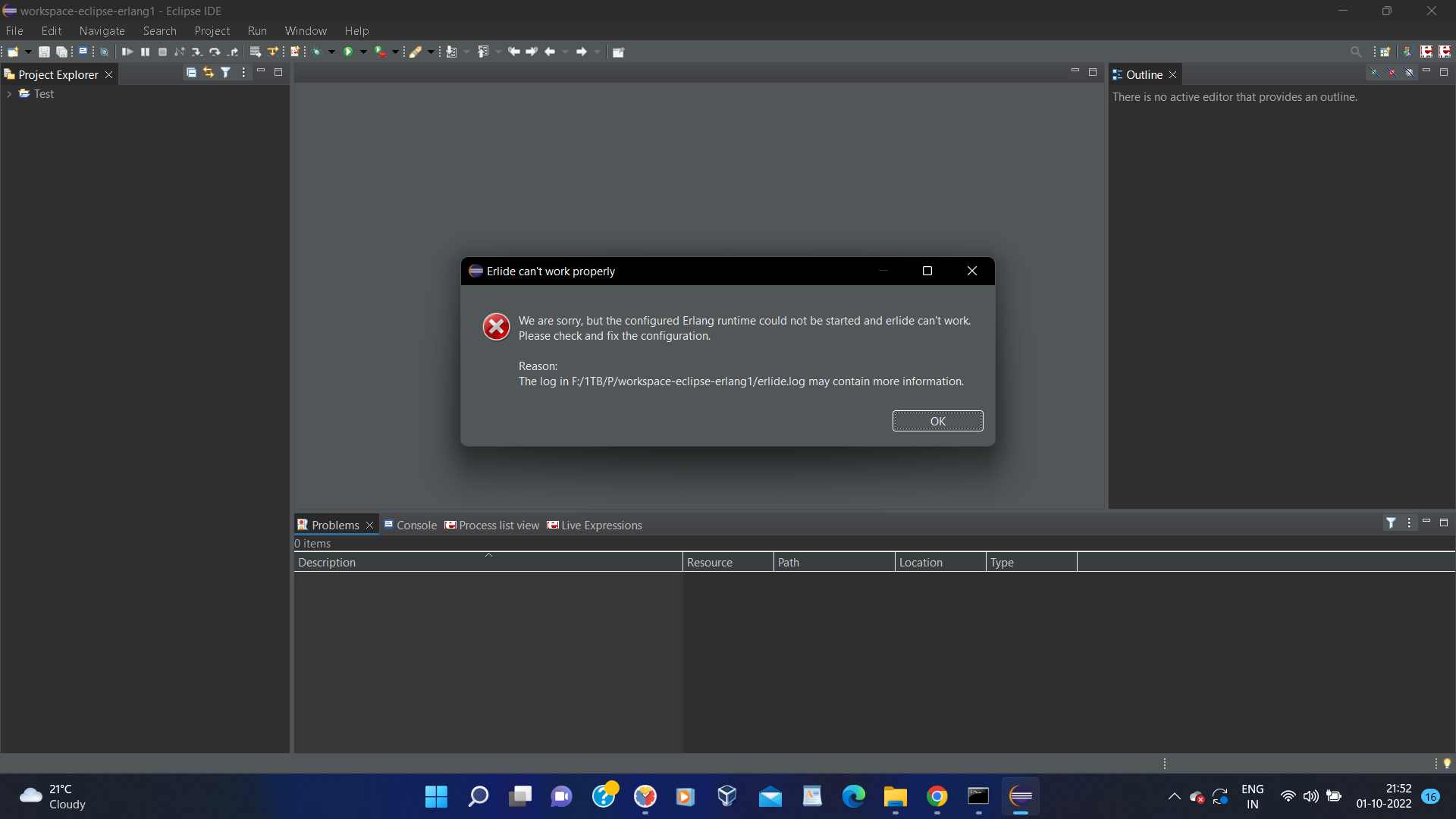Click the Disconnect debug icon
The height and width of the screenshot is (819, 1456).
[x=180, y=52]
